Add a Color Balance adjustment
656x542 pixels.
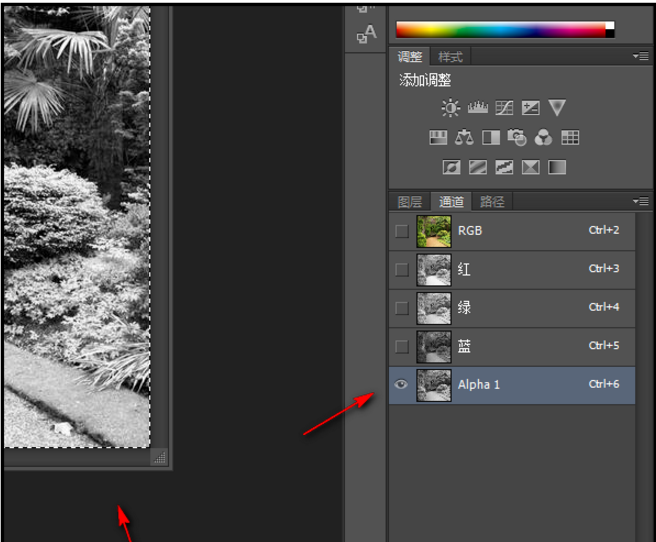click(x=464, y=138)
